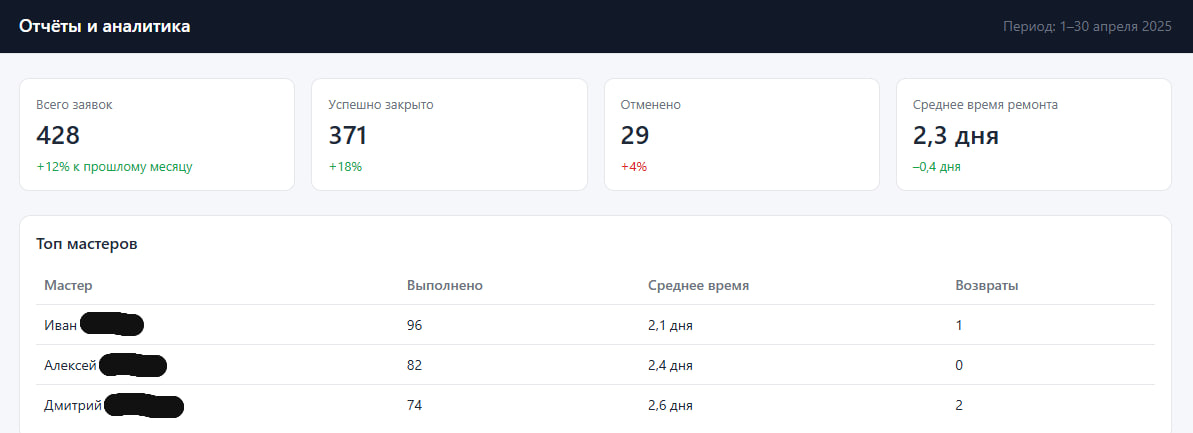The width and height of the screenshot is (1193, 433).
Task: Click the "2,4 дня" average time cell
Action: click(x=670, y=366)
